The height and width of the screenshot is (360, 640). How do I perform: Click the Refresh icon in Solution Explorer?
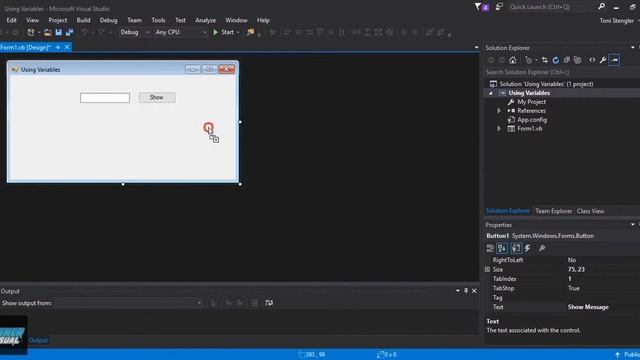coord(556,60)
